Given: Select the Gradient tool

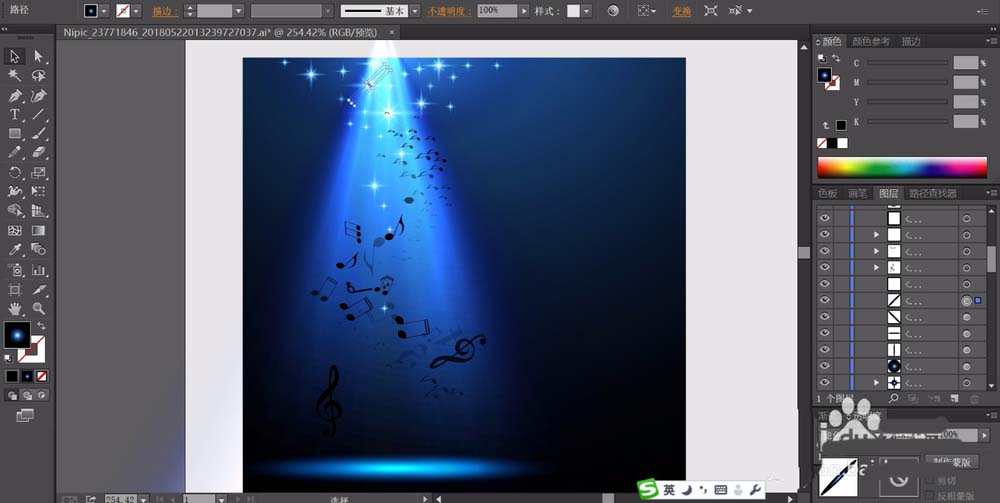Looking at the screenshot, I should point(38,230).
